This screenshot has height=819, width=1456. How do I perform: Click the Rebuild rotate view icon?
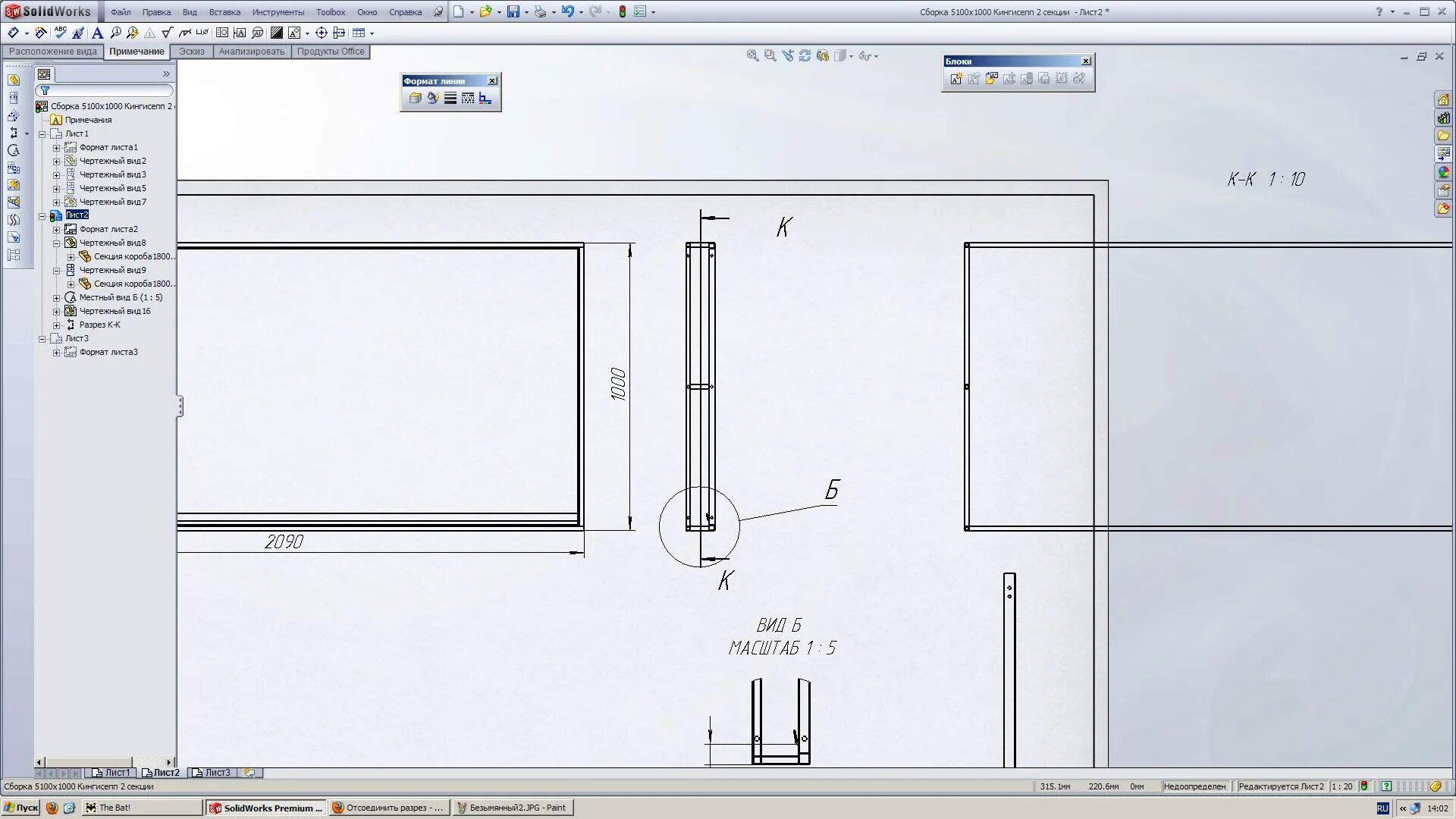[805, 55]
